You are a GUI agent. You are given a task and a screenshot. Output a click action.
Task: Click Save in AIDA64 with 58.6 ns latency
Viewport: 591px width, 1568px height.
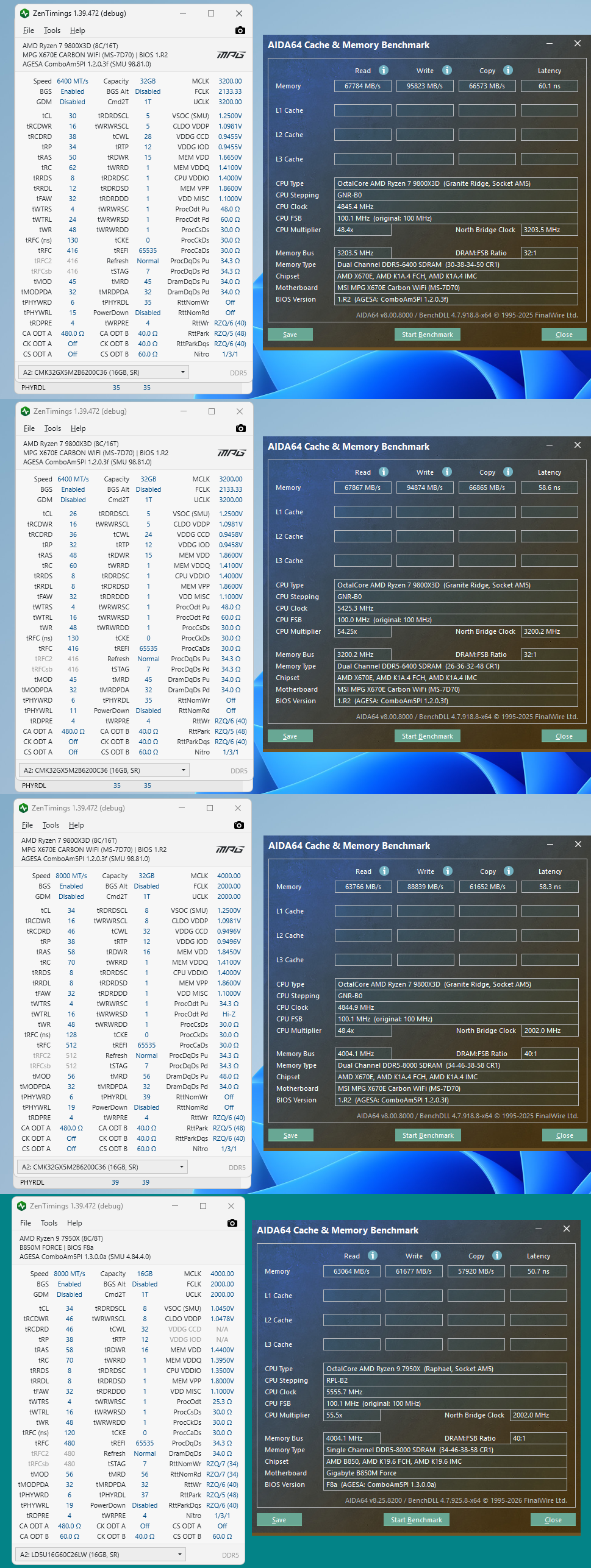(290, 736)
